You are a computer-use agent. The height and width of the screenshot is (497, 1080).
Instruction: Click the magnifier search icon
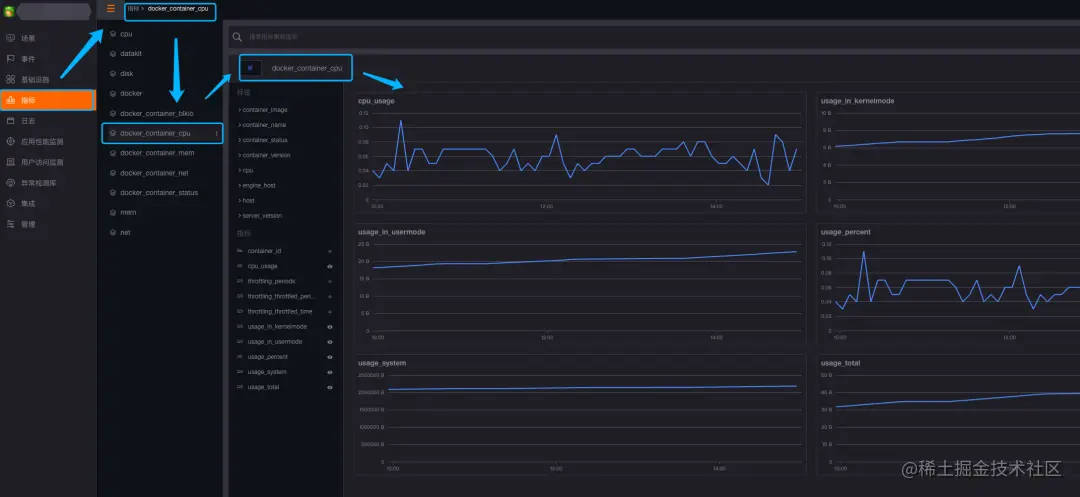[237, 36]
